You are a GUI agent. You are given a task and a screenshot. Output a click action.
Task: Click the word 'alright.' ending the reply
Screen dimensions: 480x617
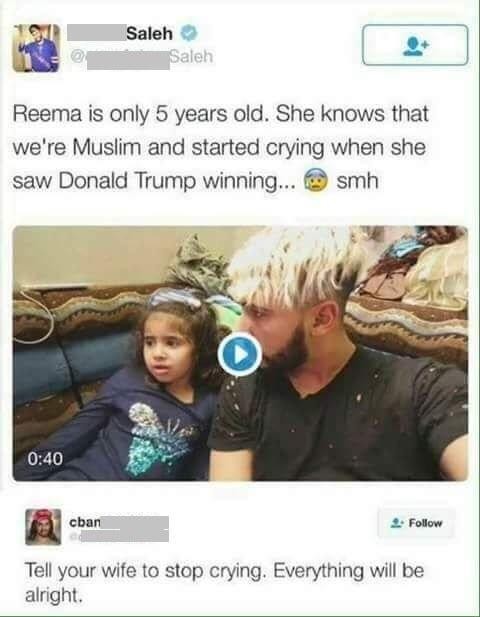[x=54, y=595]
